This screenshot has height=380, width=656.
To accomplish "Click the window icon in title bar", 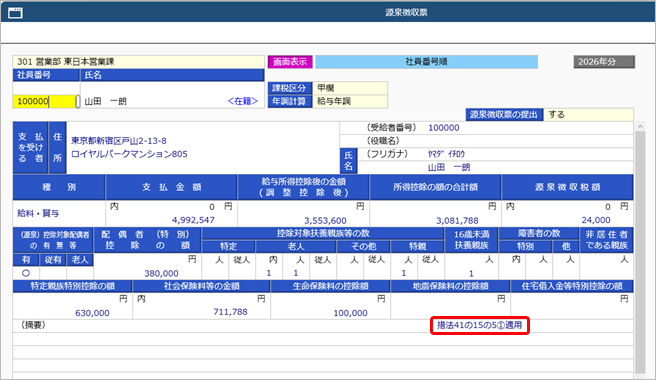I will (x=15, y=13).
